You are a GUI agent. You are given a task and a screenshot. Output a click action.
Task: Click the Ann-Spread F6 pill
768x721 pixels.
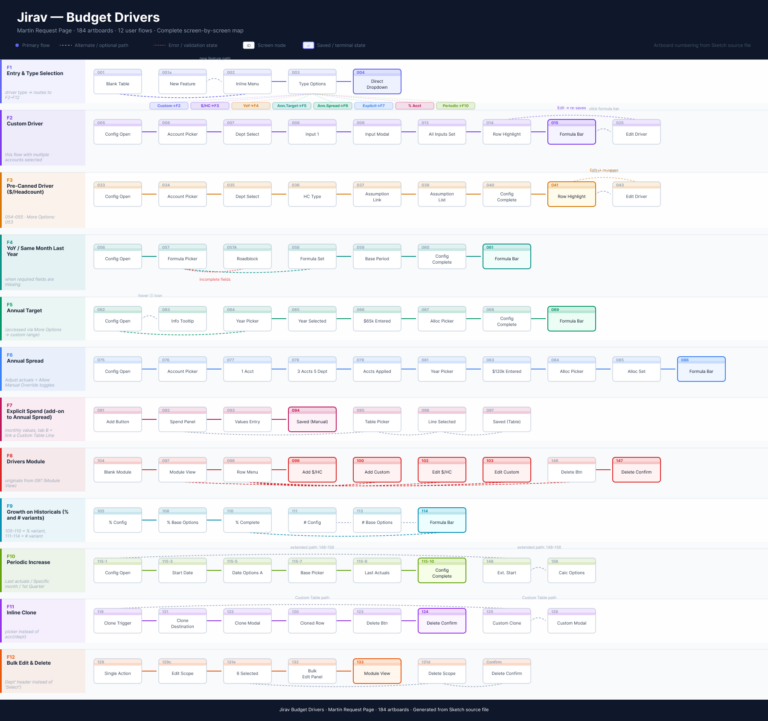click(331, 105)
